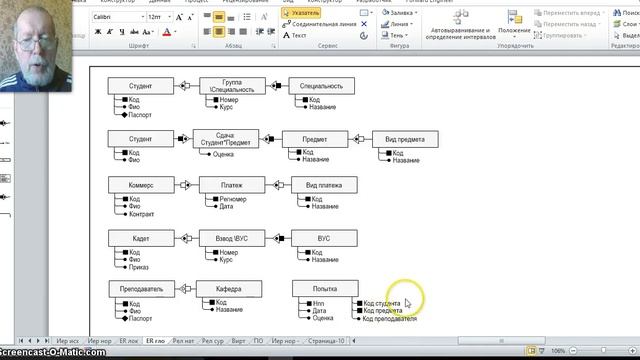Toggle underline (Ч) formatting
The height and width of the screenshot is (360, 640).
[122, 32]
